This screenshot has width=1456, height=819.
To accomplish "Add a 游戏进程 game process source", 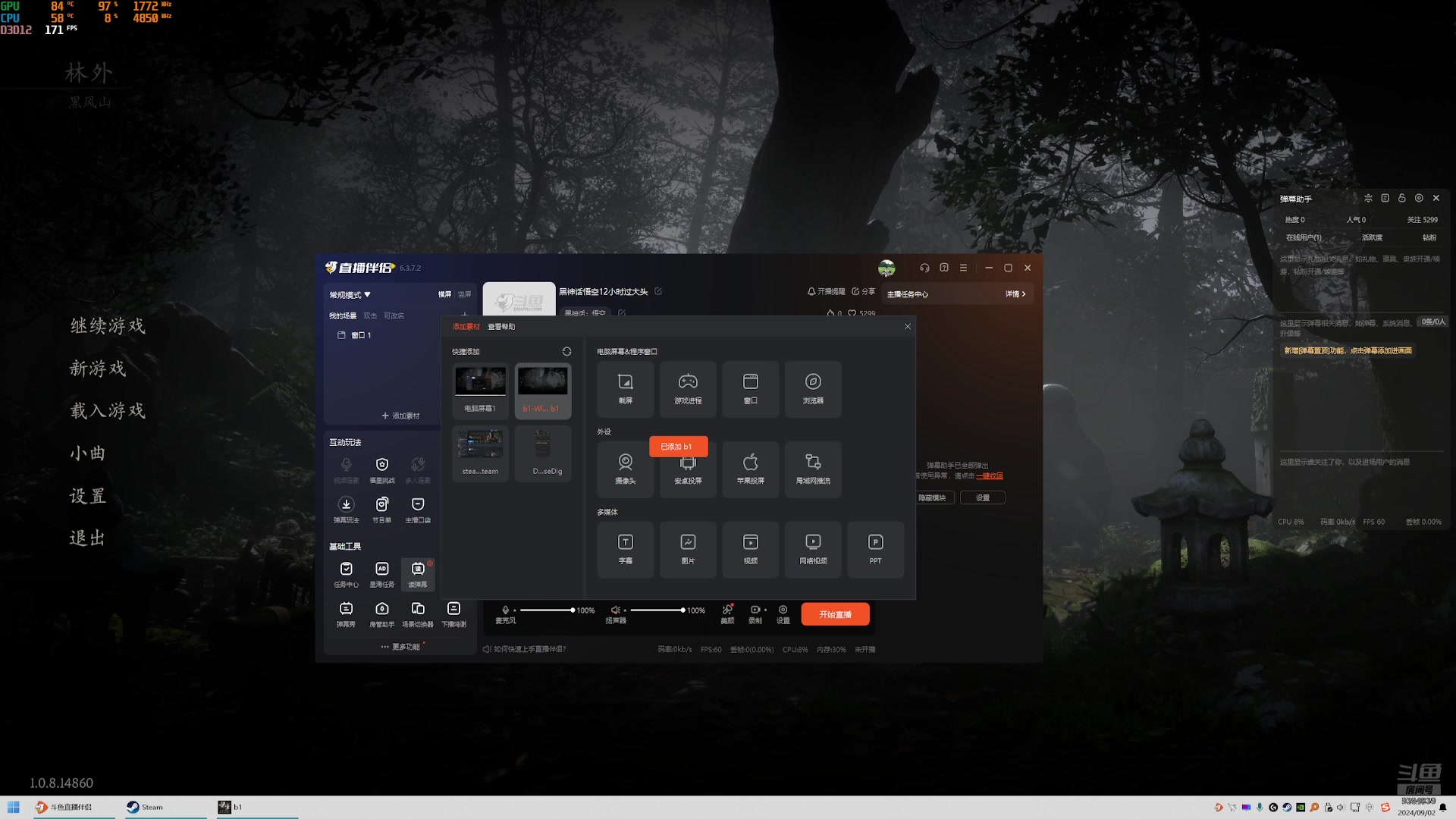I will pos(688,389).
